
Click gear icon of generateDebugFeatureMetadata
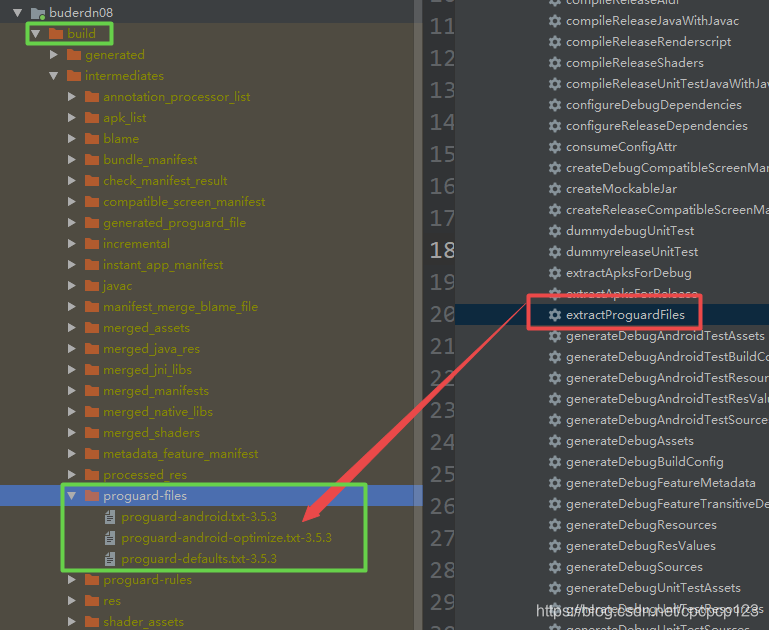(555, 483)
